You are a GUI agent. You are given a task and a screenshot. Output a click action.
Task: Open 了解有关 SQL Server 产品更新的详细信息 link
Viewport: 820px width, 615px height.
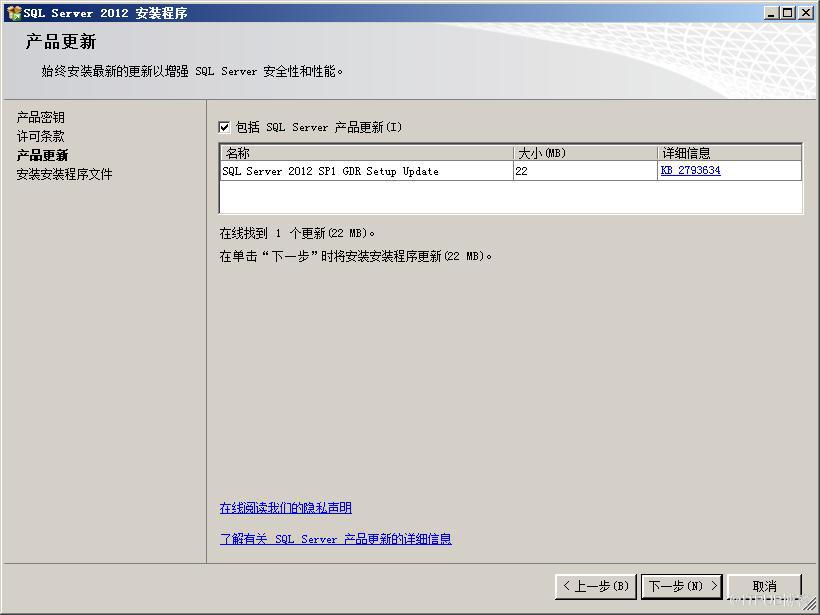[x=335, y=539]
